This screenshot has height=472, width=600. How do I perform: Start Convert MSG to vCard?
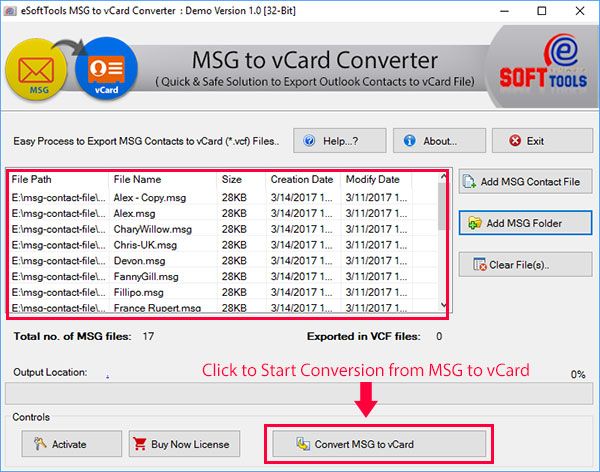pyautogui.click(x=379, y=444)
